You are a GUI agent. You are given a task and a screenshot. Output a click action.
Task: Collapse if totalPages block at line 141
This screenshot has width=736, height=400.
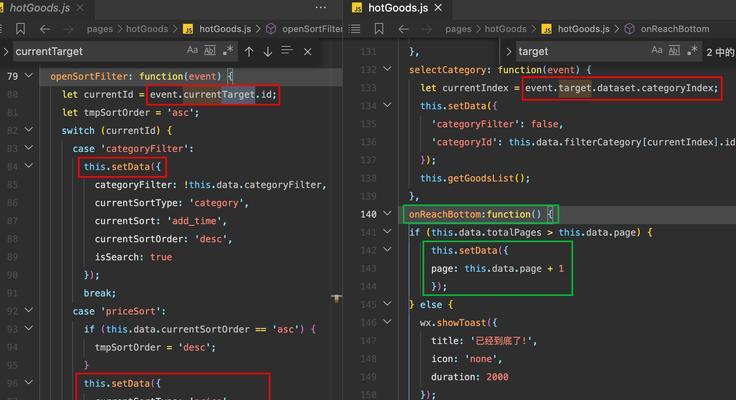[x=387, y=231]
